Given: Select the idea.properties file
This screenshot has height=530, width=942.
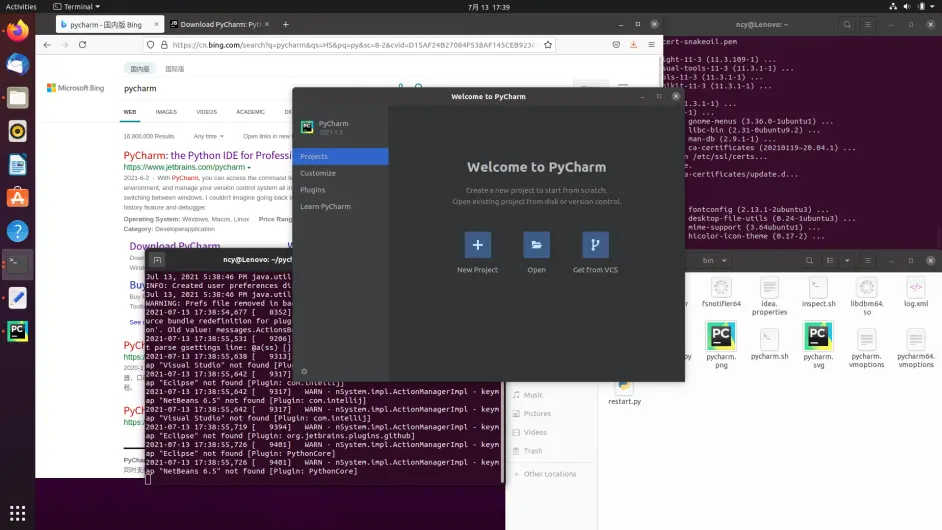Looking at the screenshot, I should pyautogui.click(x=769, y=296).
